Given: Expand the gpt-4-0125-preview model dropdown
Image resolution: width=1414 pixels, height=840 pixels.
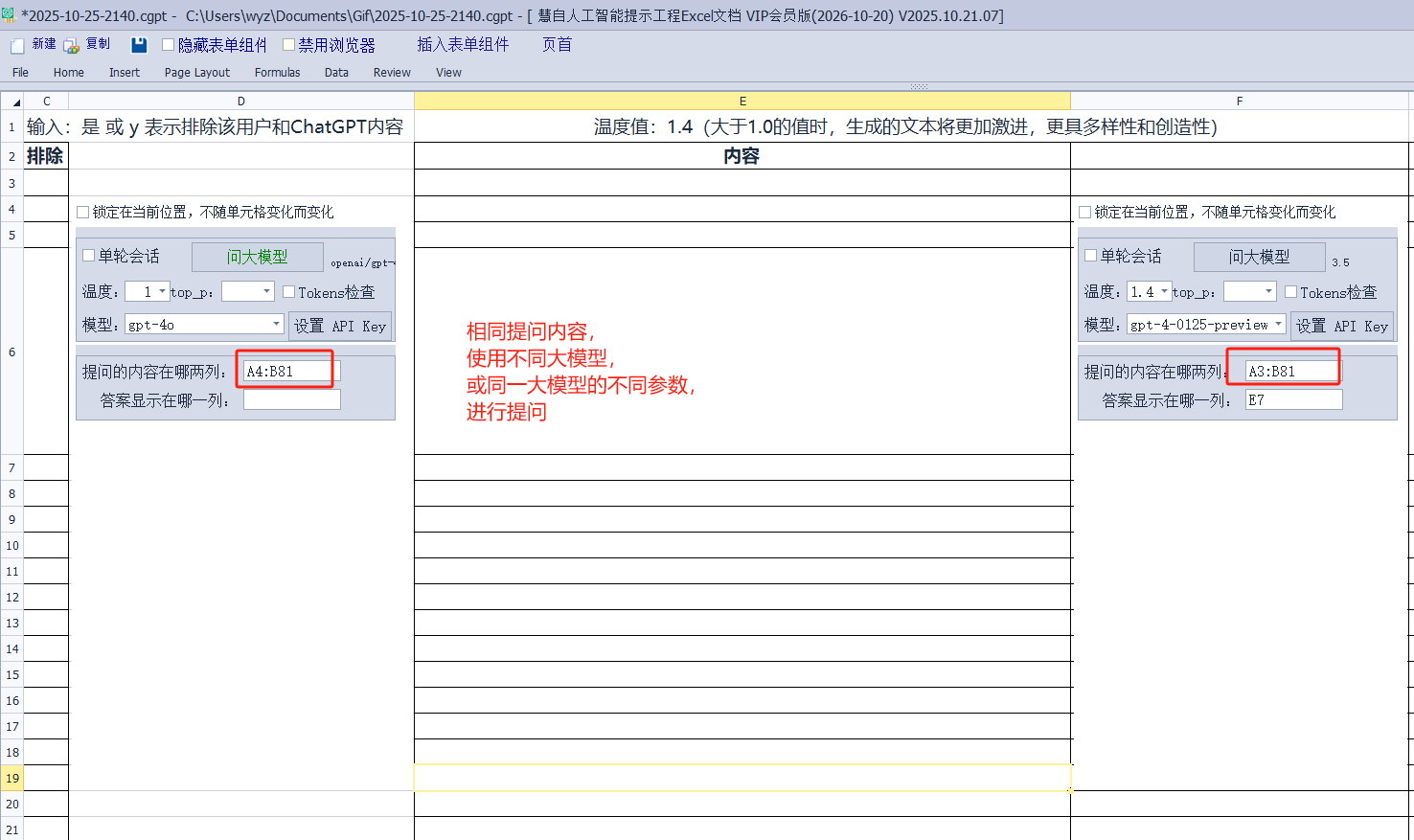Looking at the screenshot, I should 1278,324.
